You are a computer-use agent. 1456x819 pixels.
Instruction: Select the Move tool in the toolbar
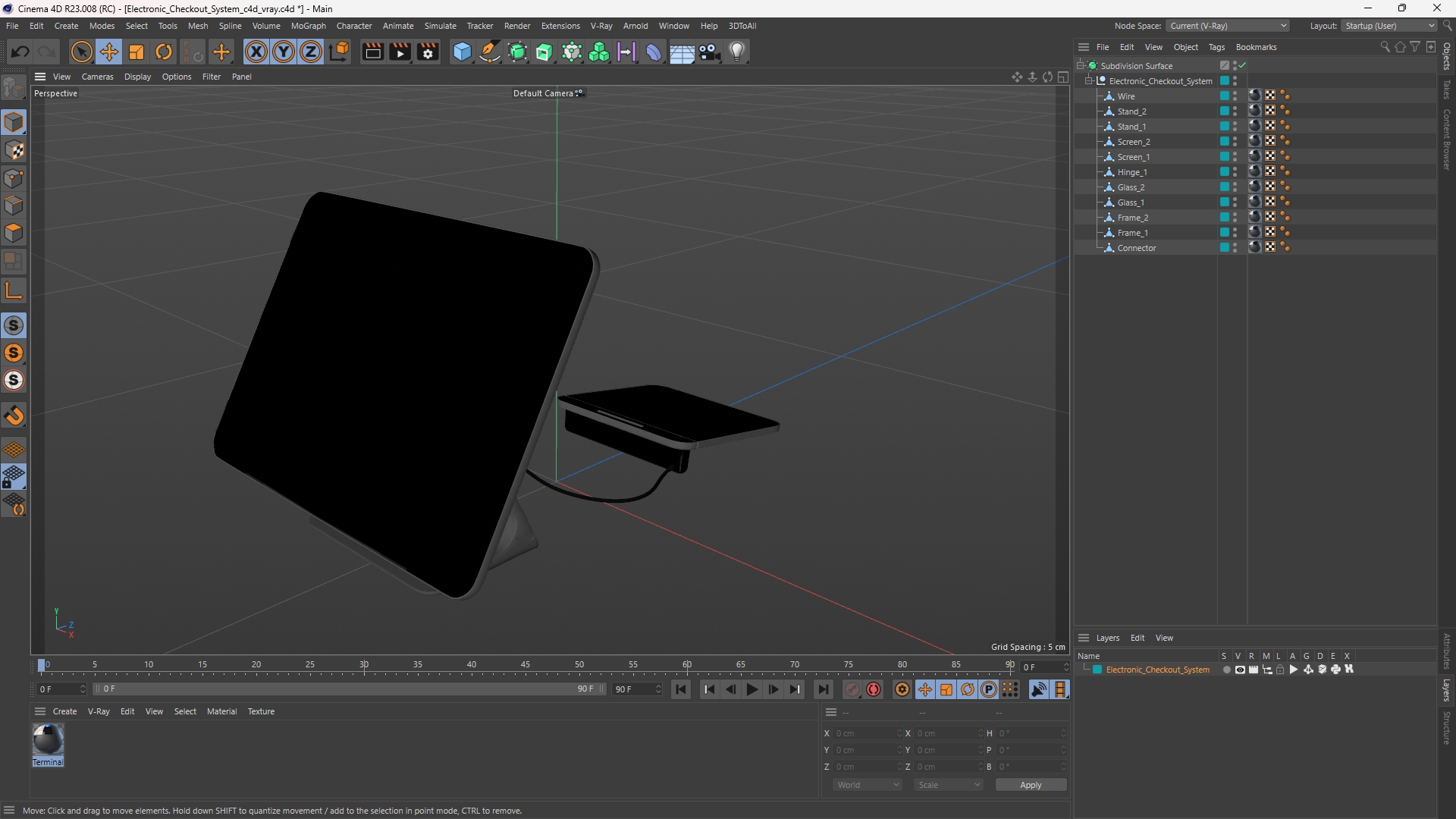click(109, 52)
